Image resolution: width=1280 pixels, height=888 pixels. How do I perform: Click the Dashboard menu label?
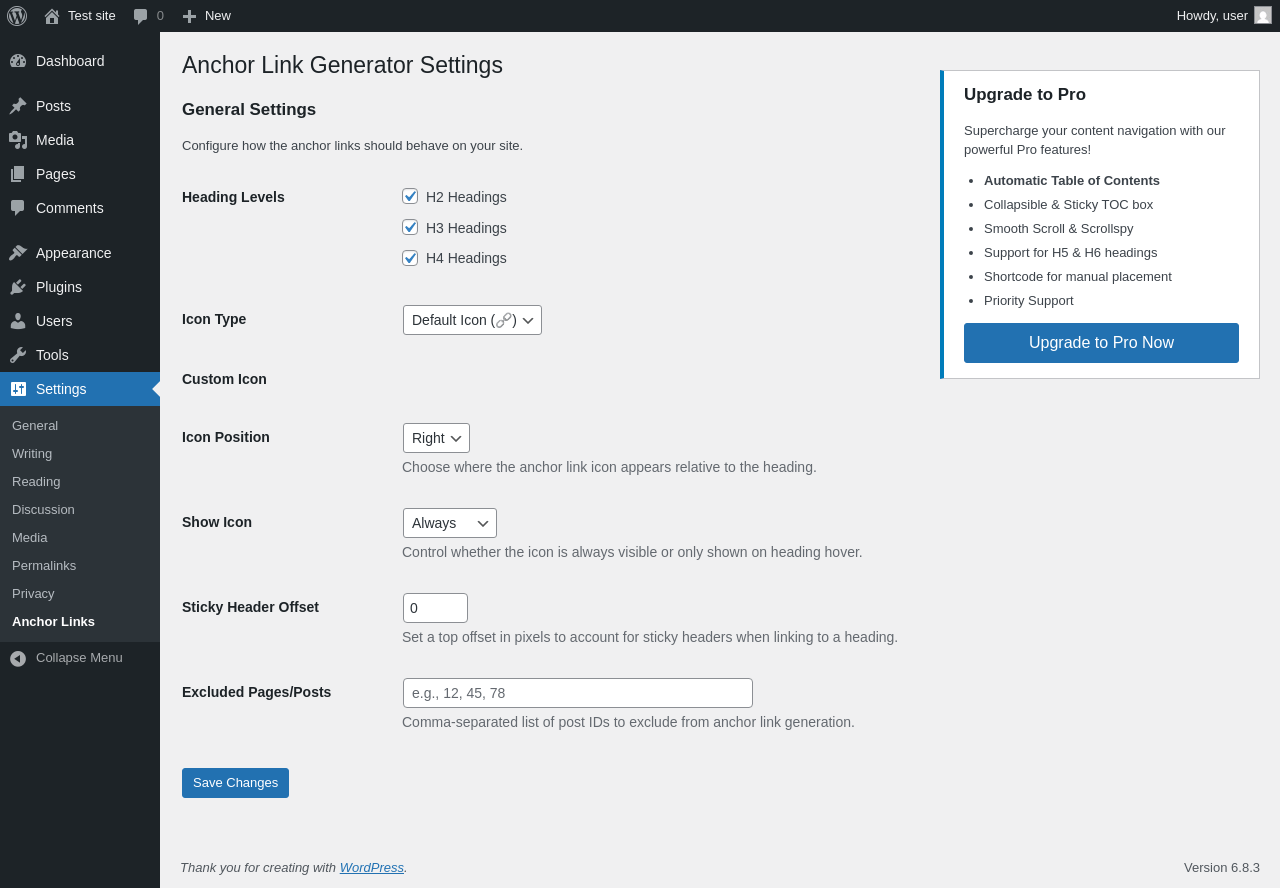point(70,61)
